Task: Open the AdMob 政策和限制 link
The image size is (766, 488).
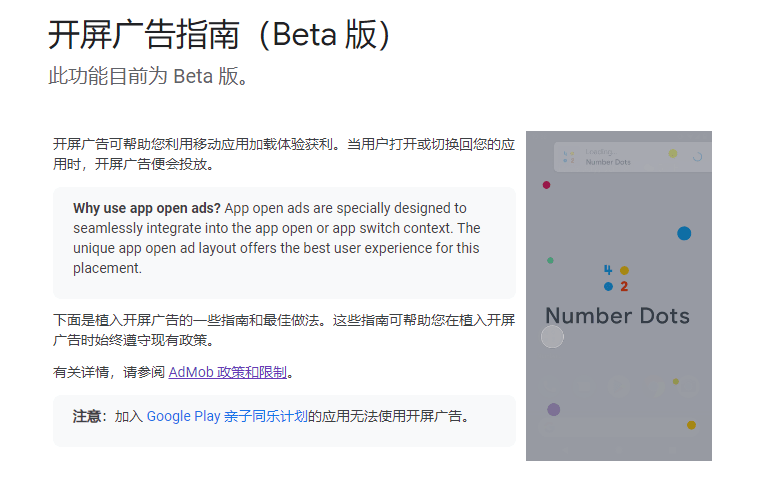Action: pyautogui.click(x=228, y=372)
